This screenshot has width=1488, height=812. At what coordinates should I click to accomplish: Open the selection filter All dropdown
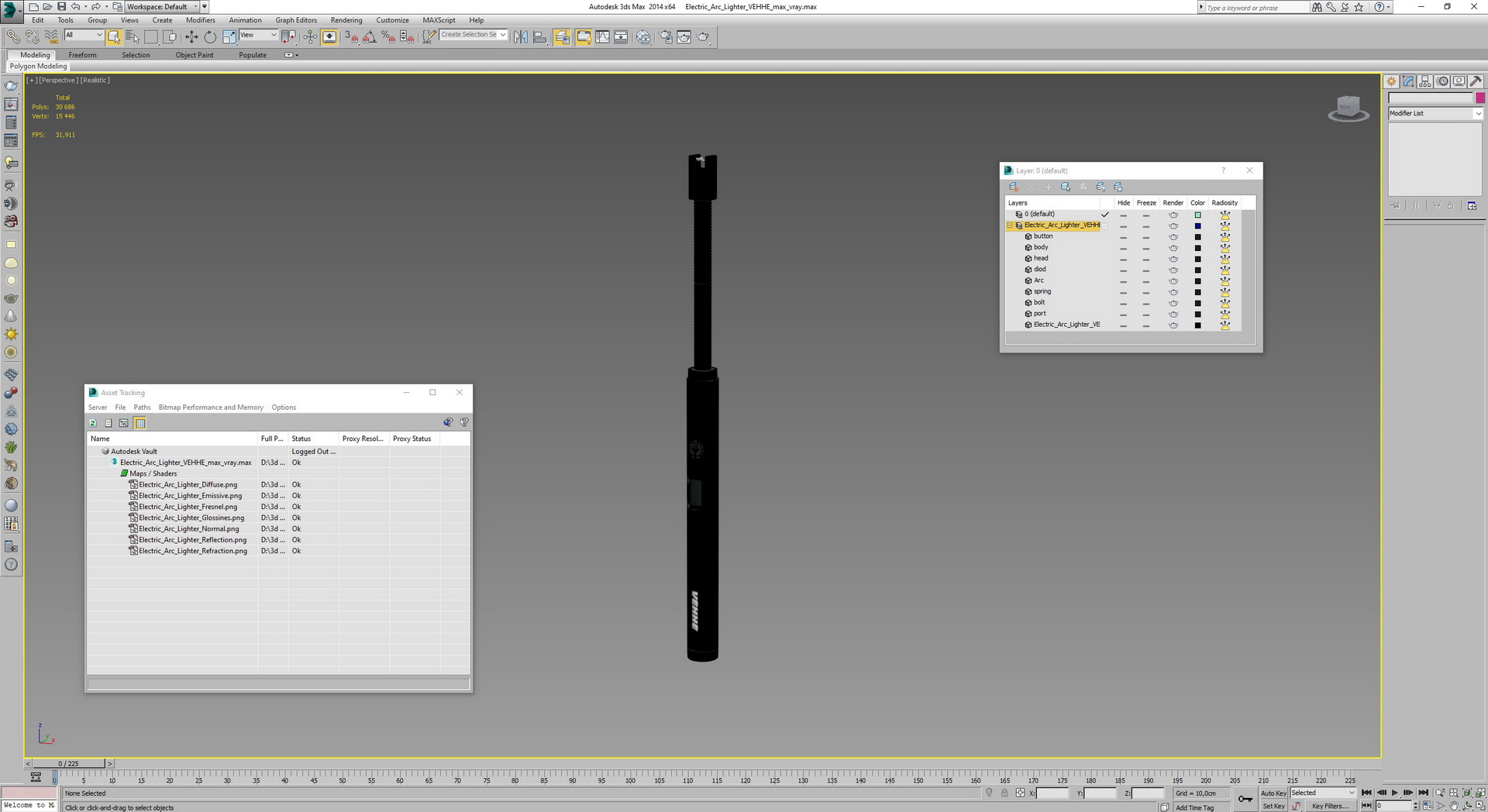point(83,36)
